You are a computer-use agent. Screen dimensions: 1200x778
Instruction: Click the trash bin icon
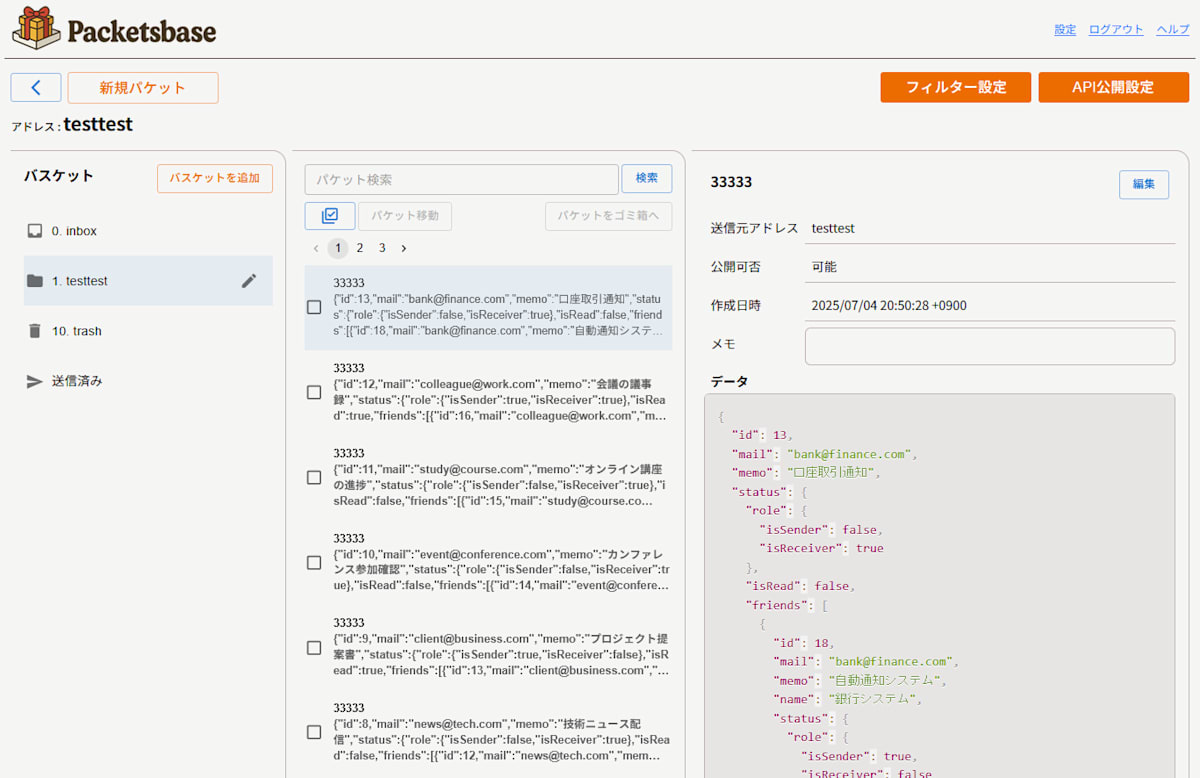pyautogui.click(x=35, y=331)
